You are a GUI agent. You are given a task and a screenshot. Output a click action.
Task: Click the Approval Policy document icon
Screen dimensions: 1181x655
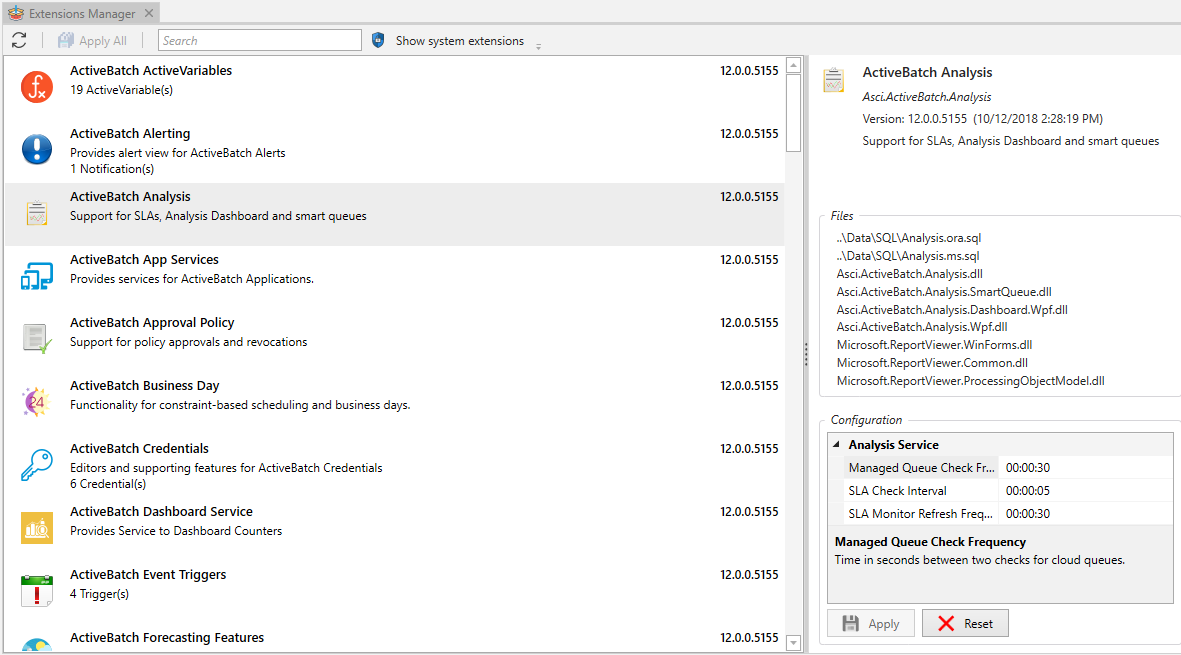37,339
